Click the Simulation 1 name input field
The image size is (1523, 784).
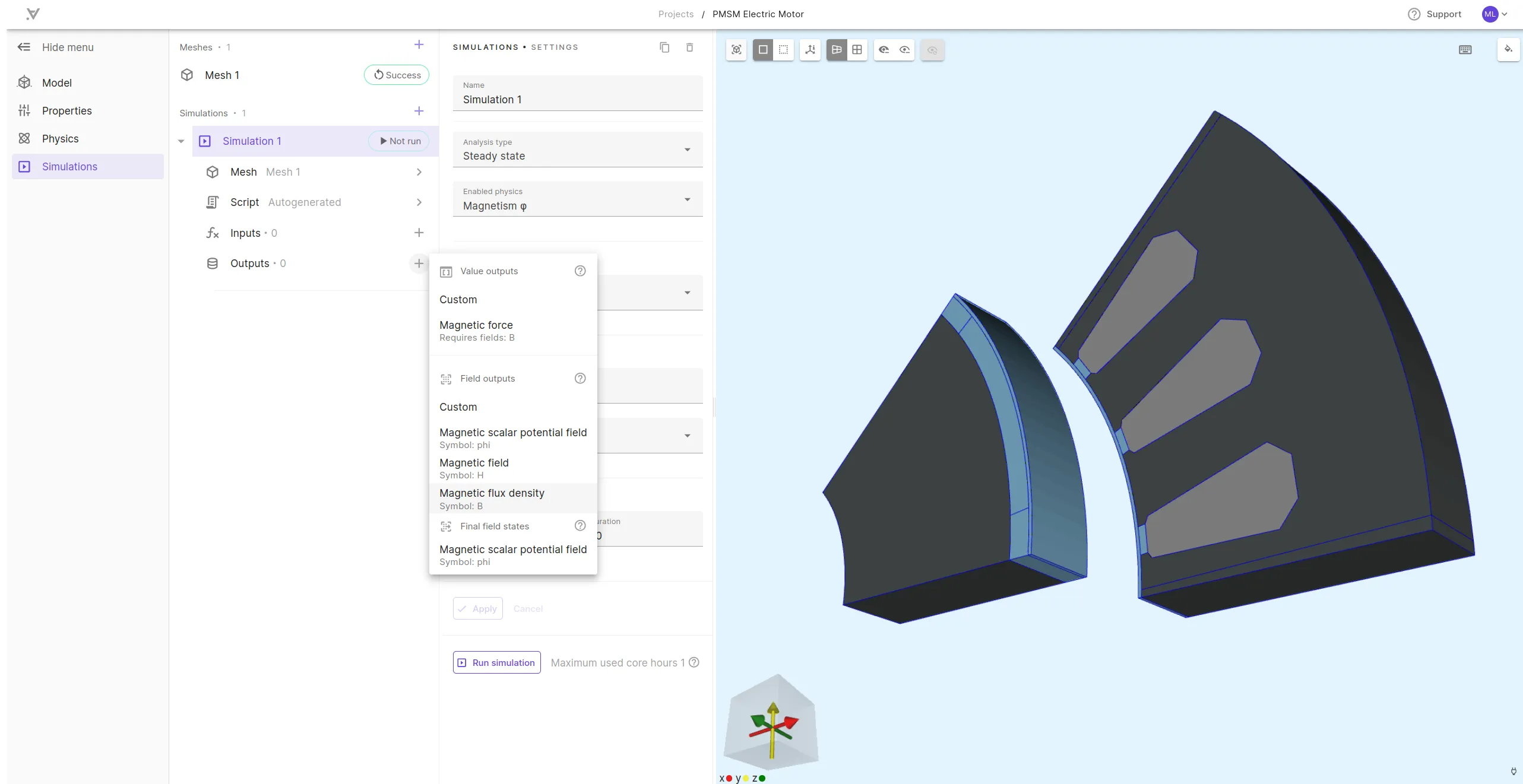pos(578,93)
